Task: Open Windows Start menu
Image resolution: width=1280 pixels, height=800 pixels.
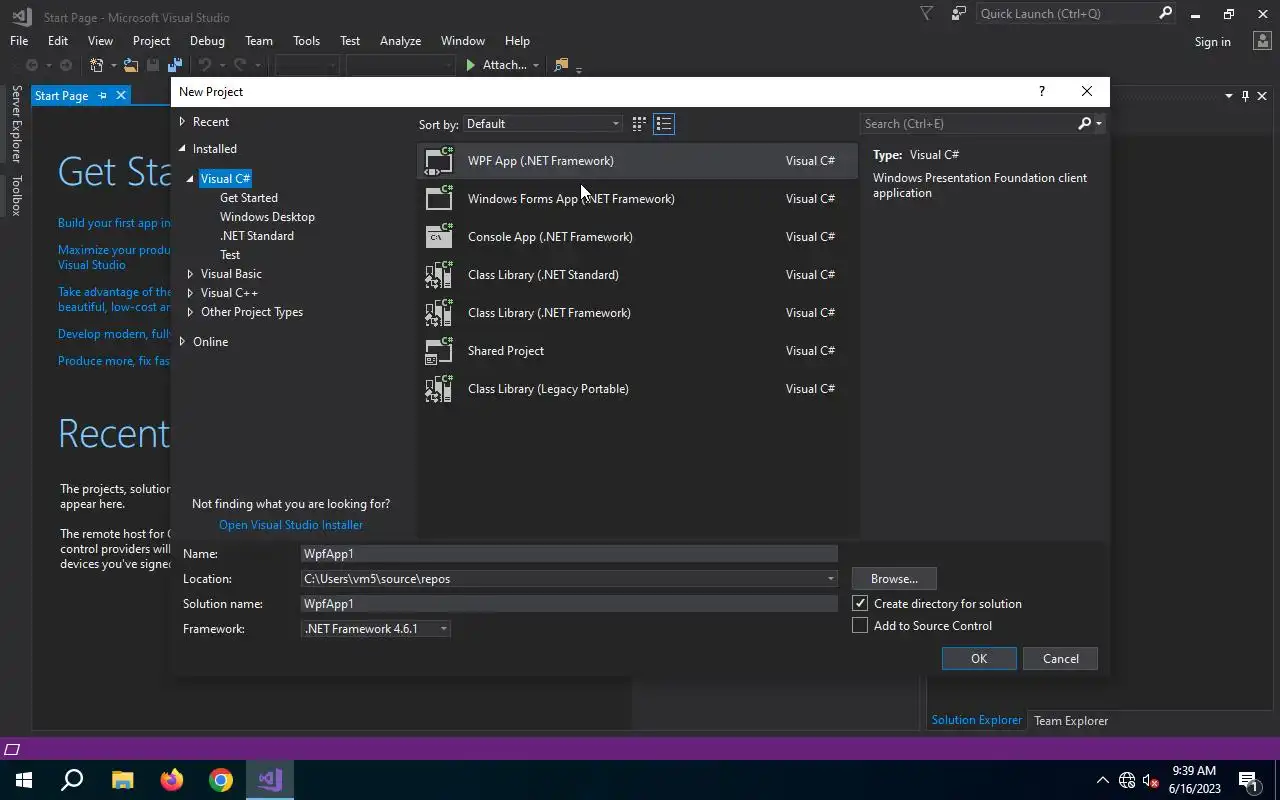Action: click(x=24, y=780)
